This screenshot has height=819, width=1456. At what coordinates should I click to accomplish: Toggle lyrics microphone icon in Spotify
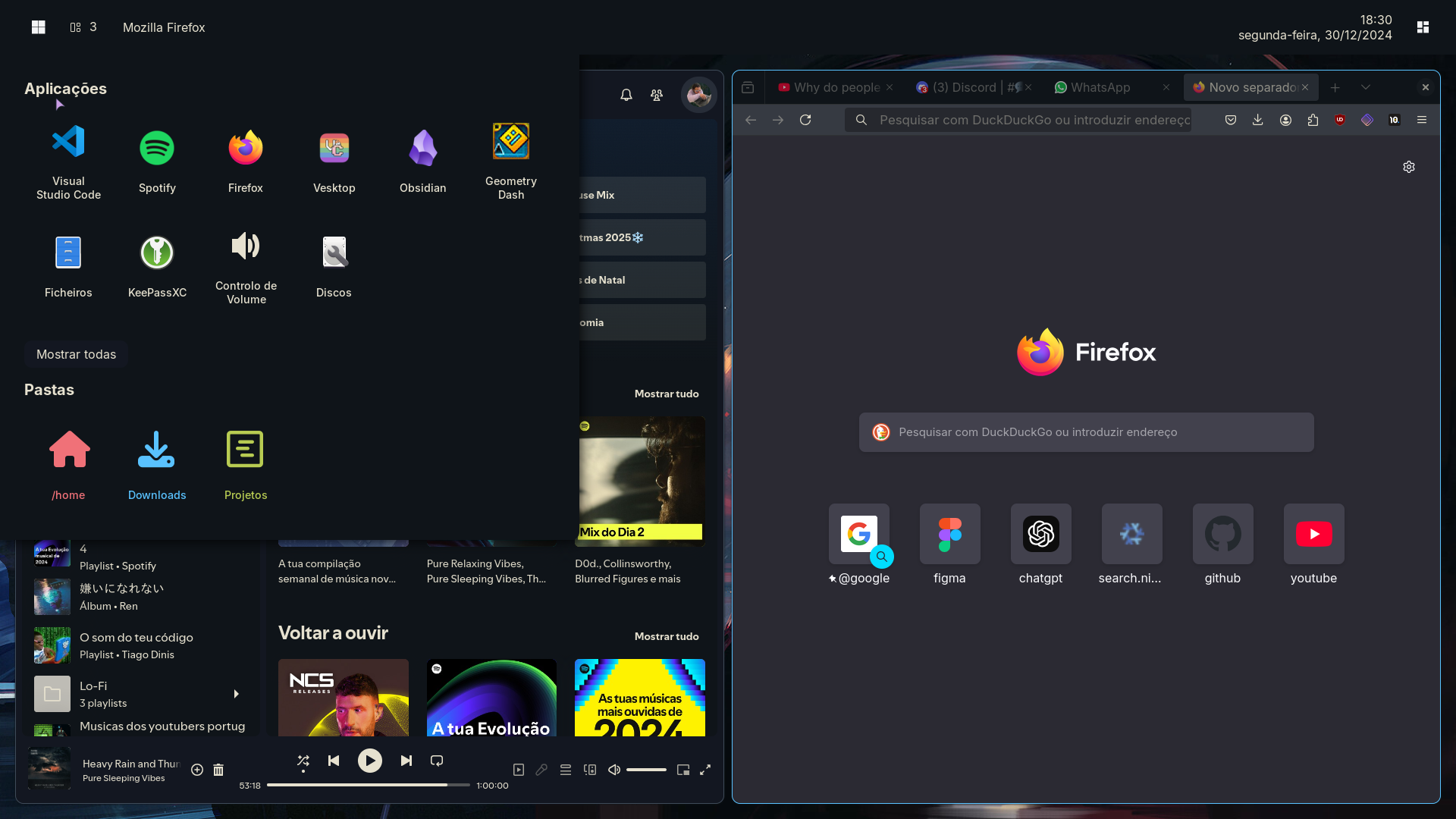[x=541, y=770]
